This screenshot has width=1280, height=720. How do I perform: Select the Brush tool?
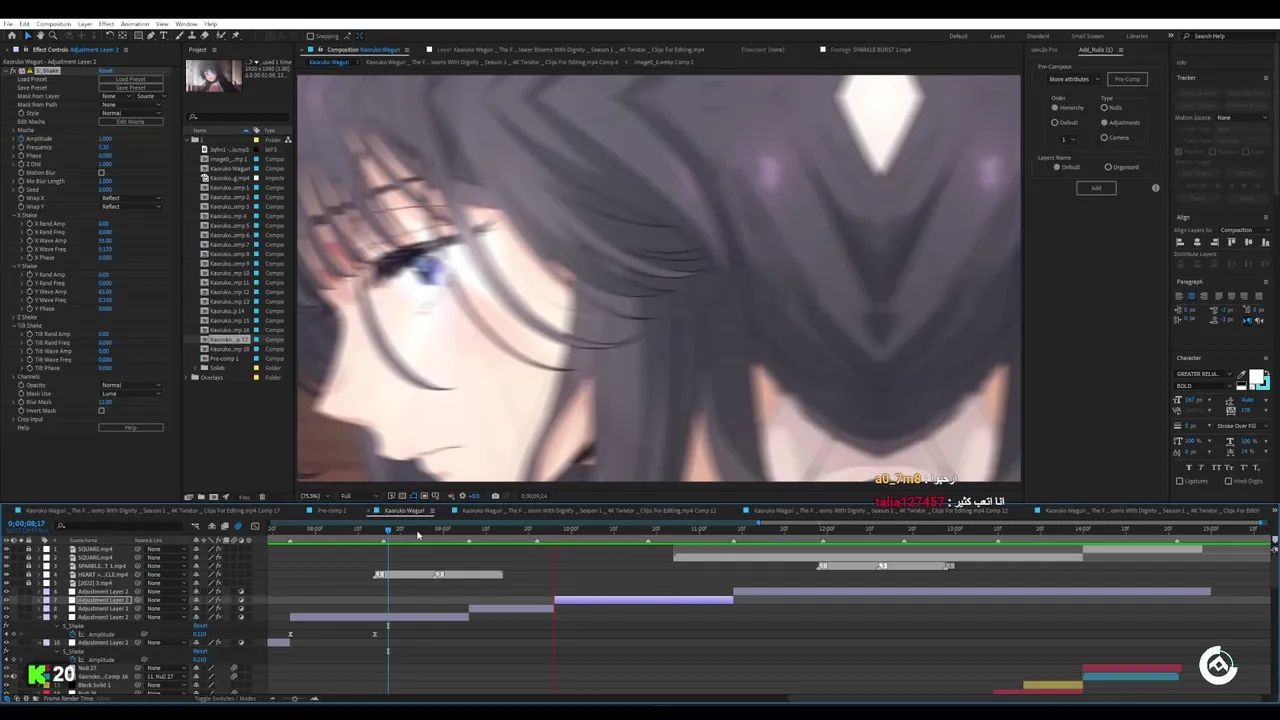[180, 36]
